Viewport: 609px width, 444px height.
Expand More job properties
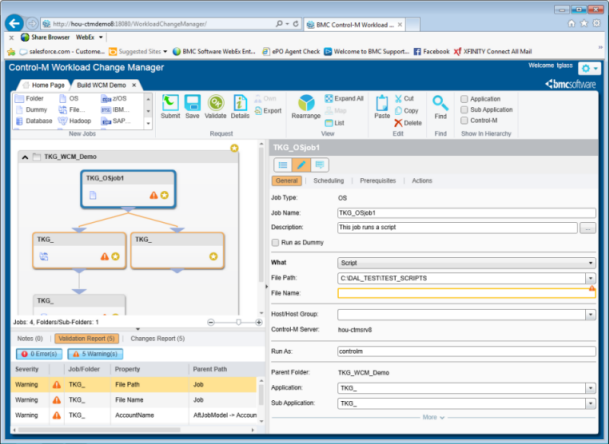[x=433, y=417]
